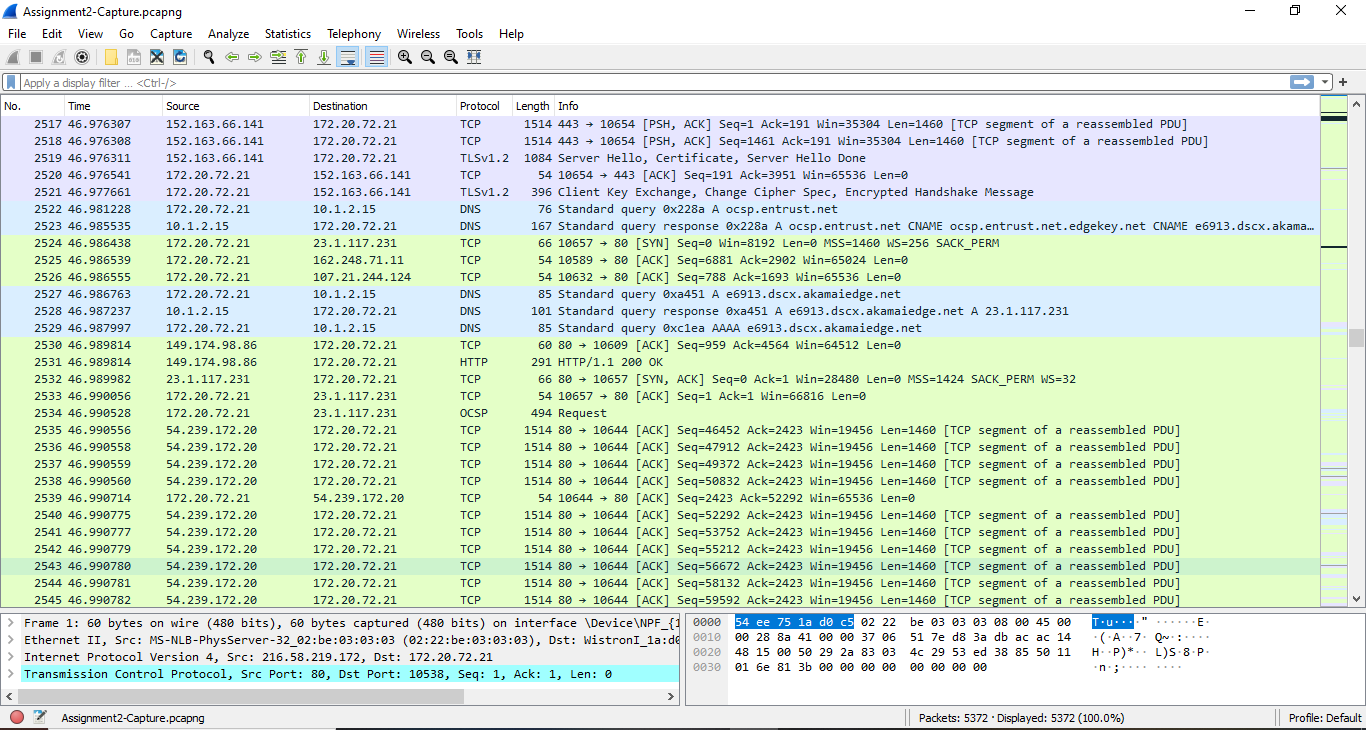Zoom in on the packet list text
The height and width of the screenshot is (730, 1366).
tap(405, 57)
